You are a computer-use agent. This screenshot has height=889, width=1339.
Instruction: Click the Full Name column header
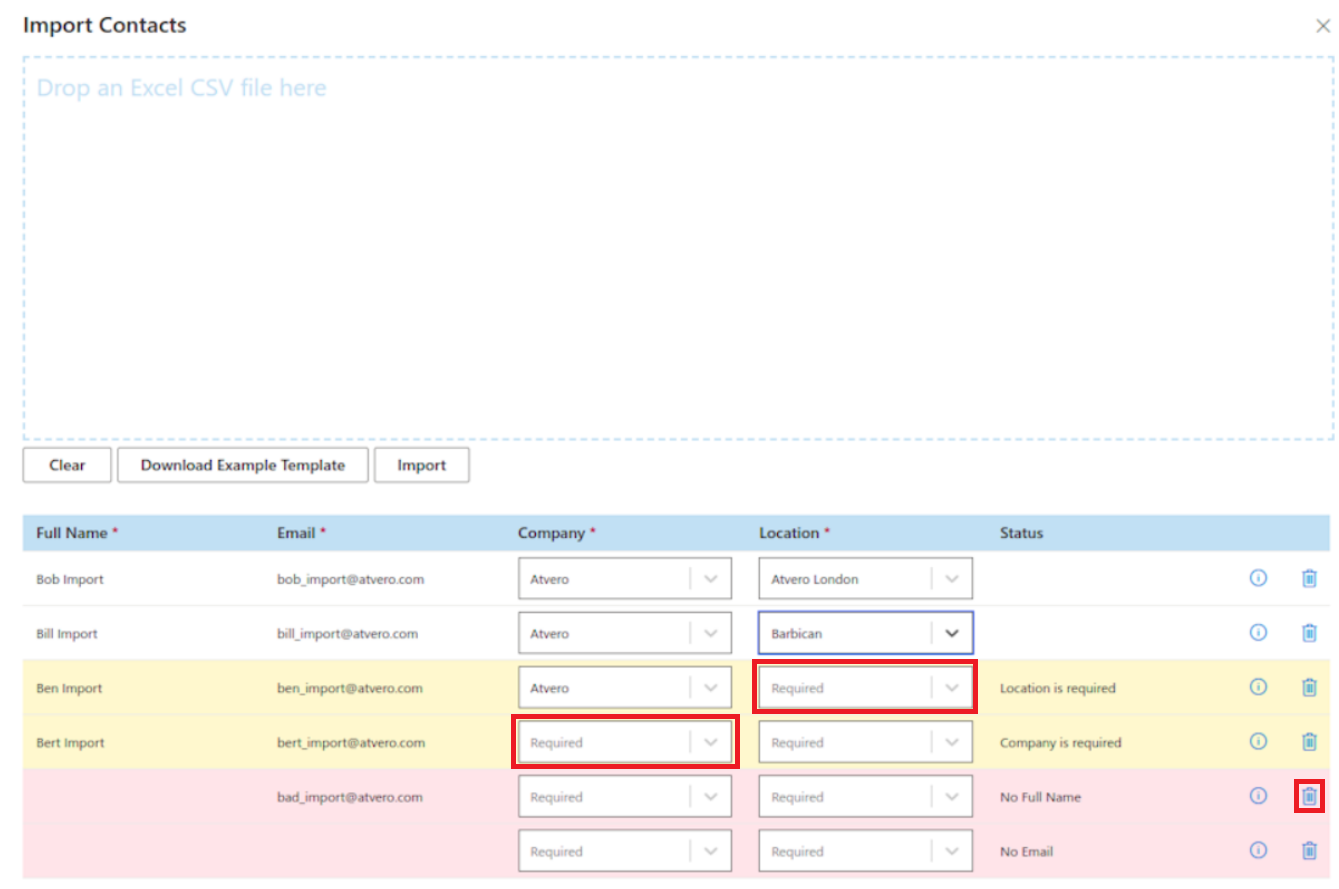pos(77,533)
